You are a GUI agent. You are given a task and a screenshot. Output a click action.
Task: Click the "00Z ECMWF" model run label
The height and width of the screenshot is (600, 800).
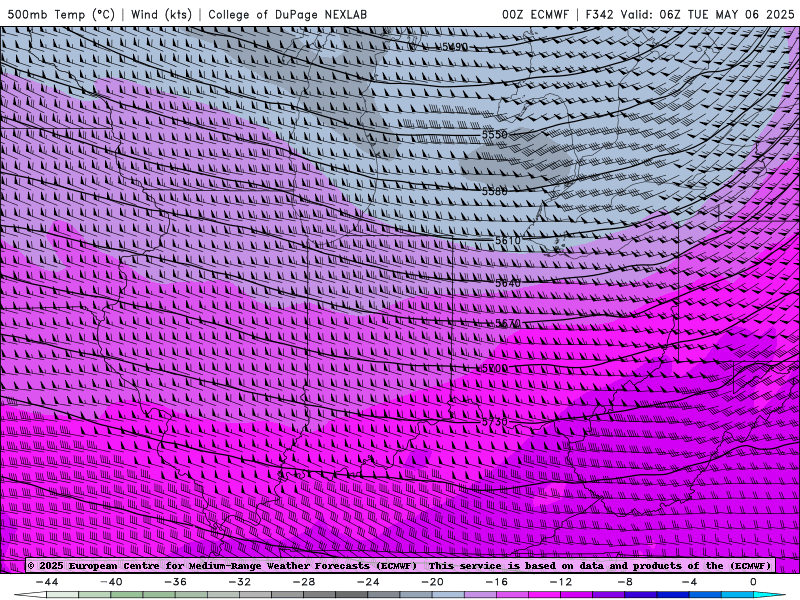[535, 14]
